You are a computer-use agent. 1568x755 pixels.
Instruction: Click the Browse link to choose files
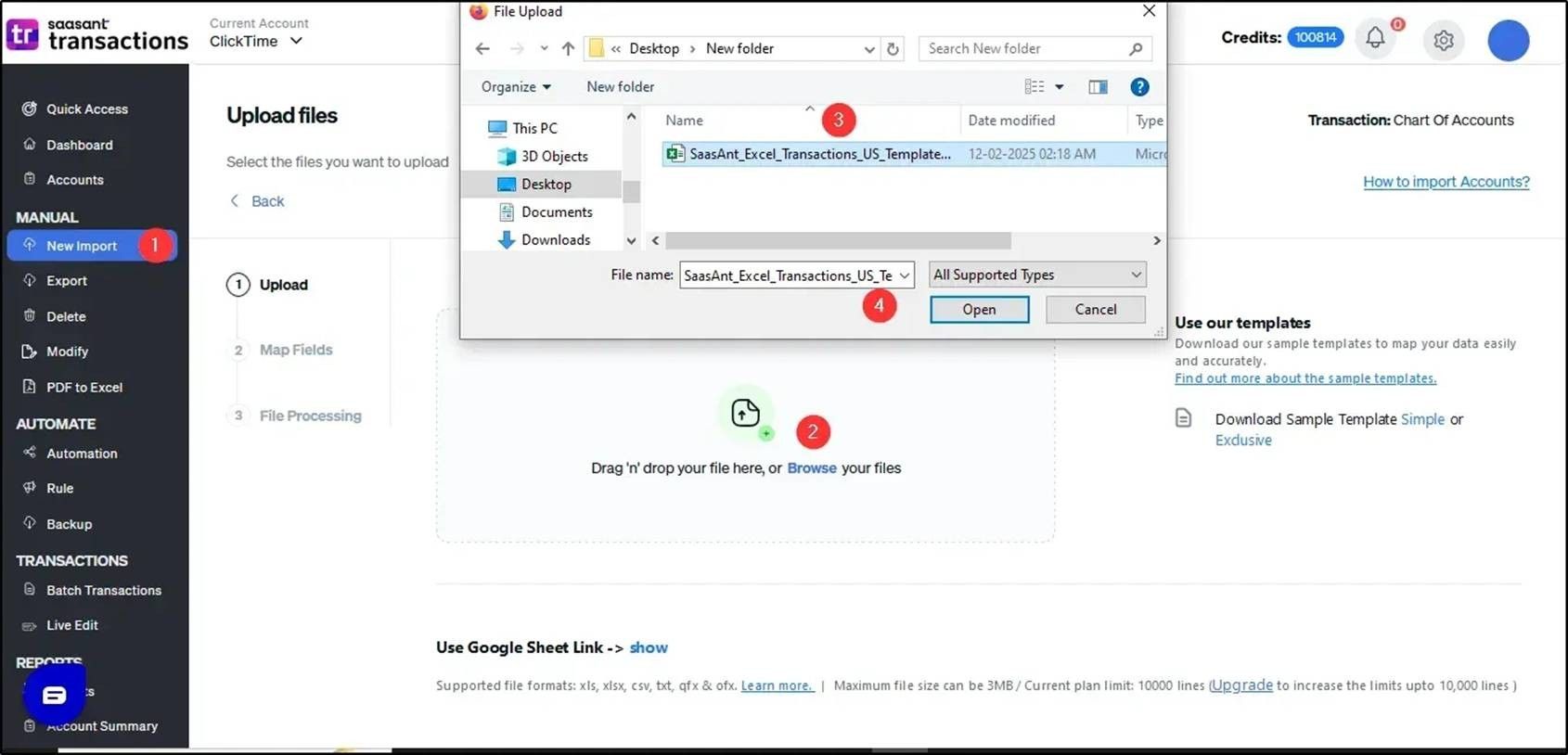pyautogui.click(x=811, y=468)
